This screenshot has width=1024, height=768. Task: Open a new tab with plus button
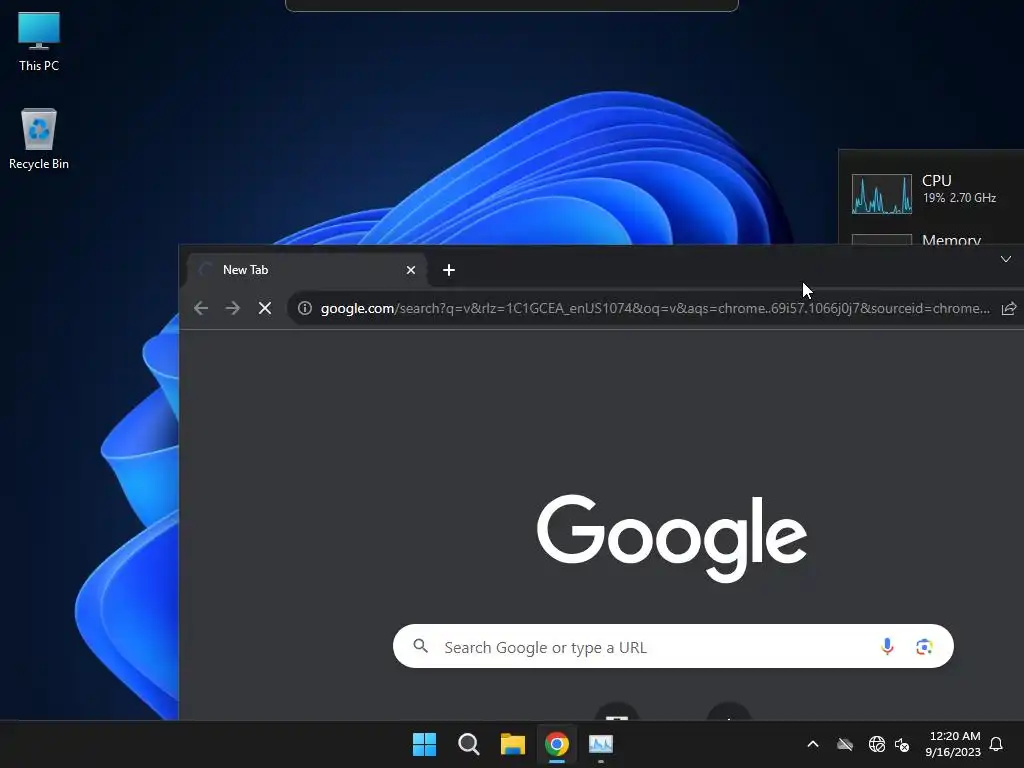[x=449, y=270]
